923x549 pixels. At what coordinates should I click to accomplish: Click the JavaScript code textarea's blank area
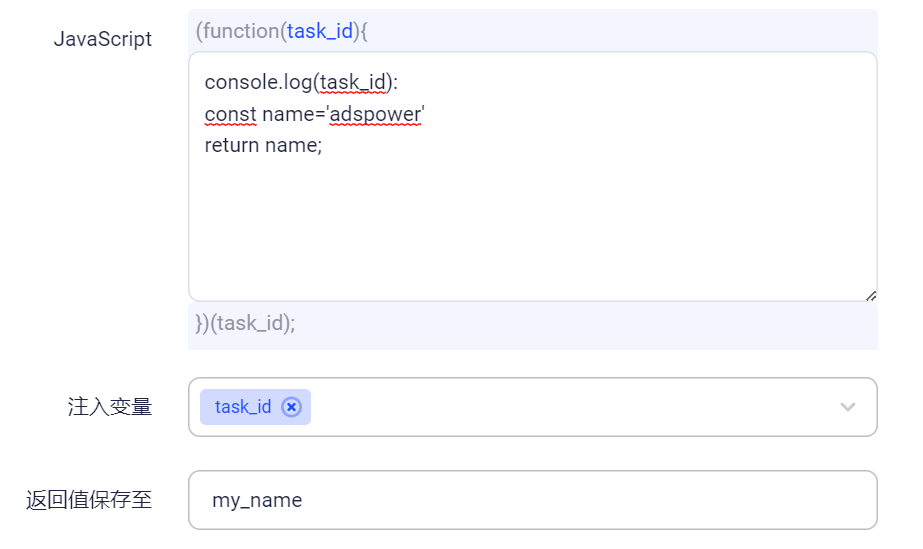click(533, 229)
